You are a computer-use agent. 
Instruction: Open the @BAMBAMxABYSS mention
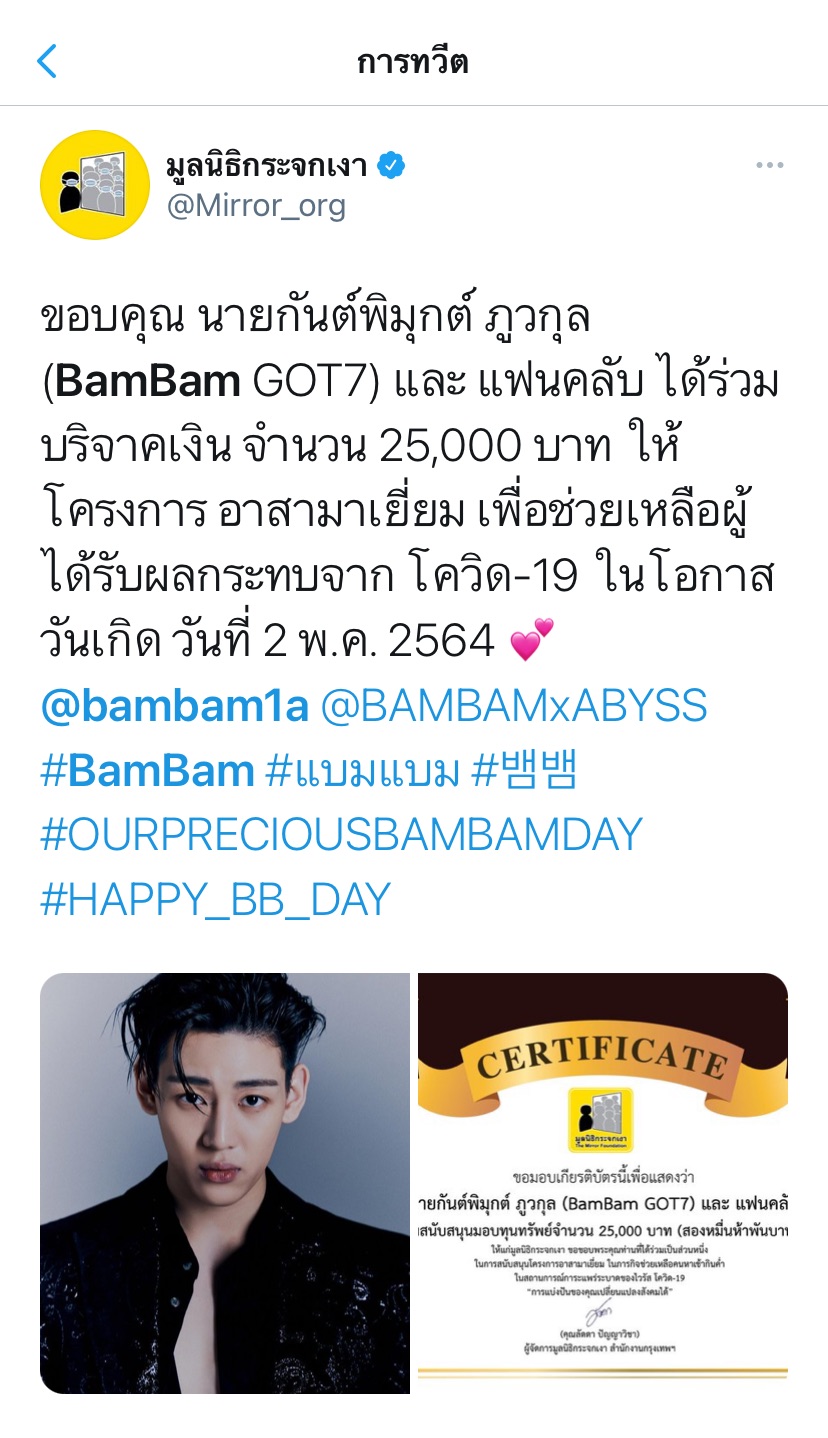(514, 706)
